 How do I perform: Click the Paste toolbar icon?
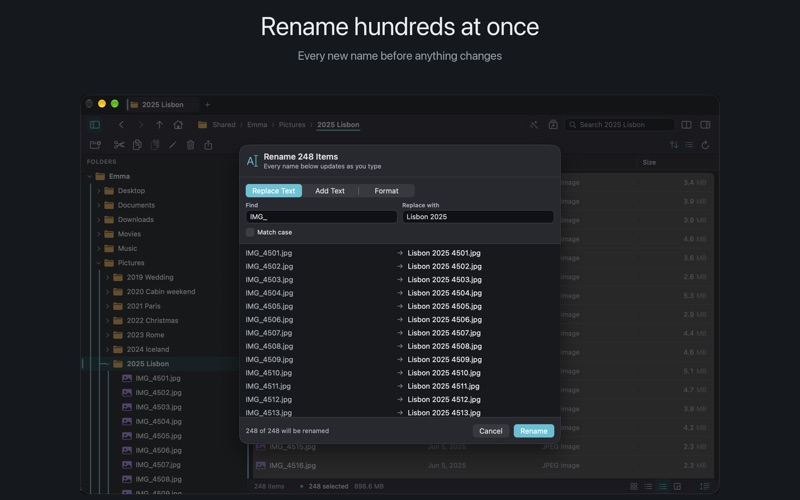155,145
